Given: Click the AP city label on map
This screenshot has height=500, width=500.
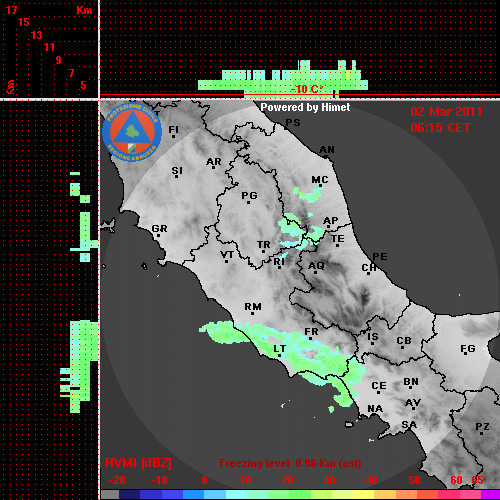Looking at the screenshot, I should [331, 221].
